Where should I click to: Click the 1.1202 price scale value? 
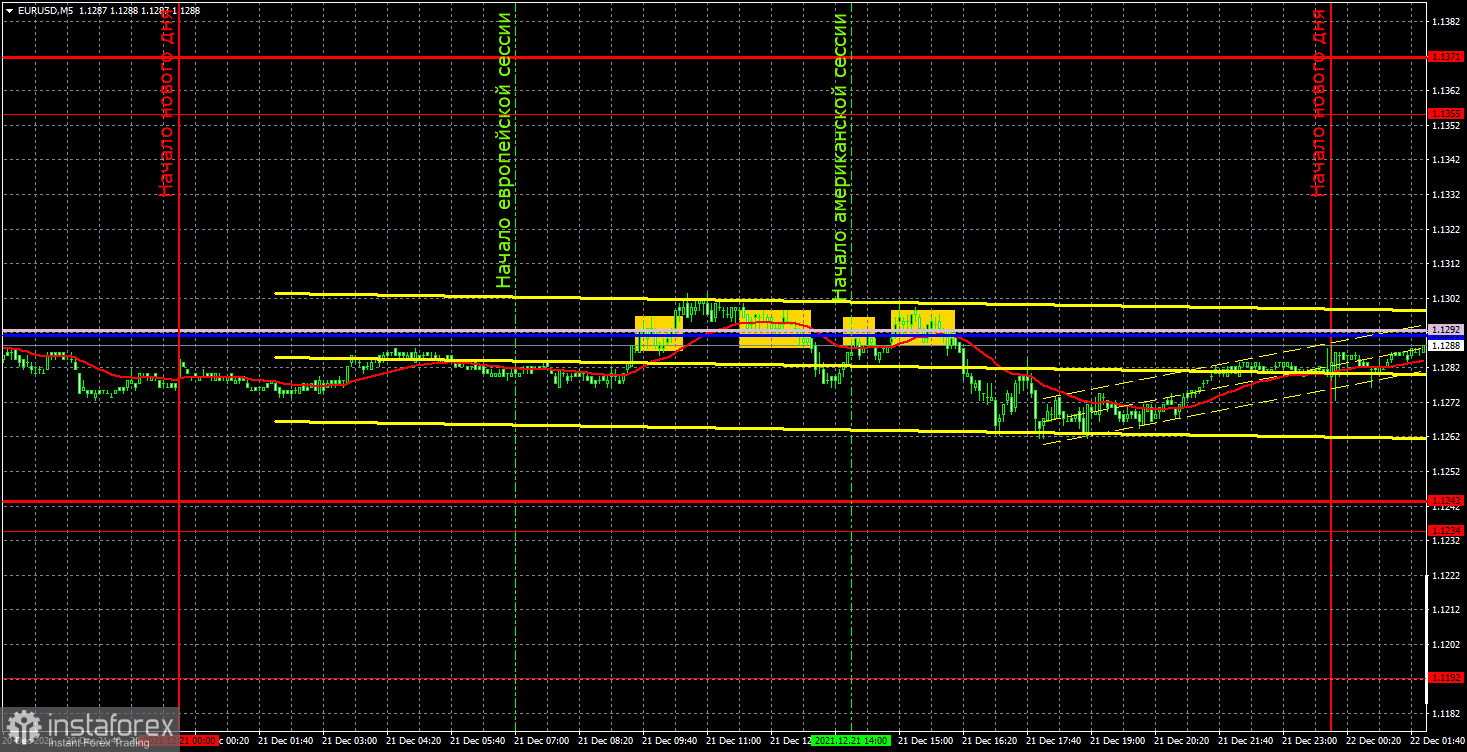click(1446, 644)
